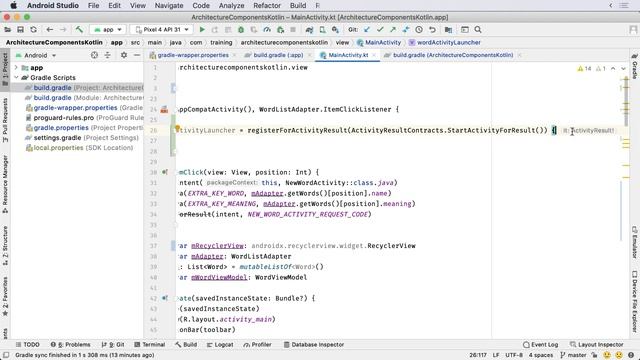The height and width of the screenshot is (360, 640).
Task: Hide the Project panel with minus icon
Action: (137, 55)
